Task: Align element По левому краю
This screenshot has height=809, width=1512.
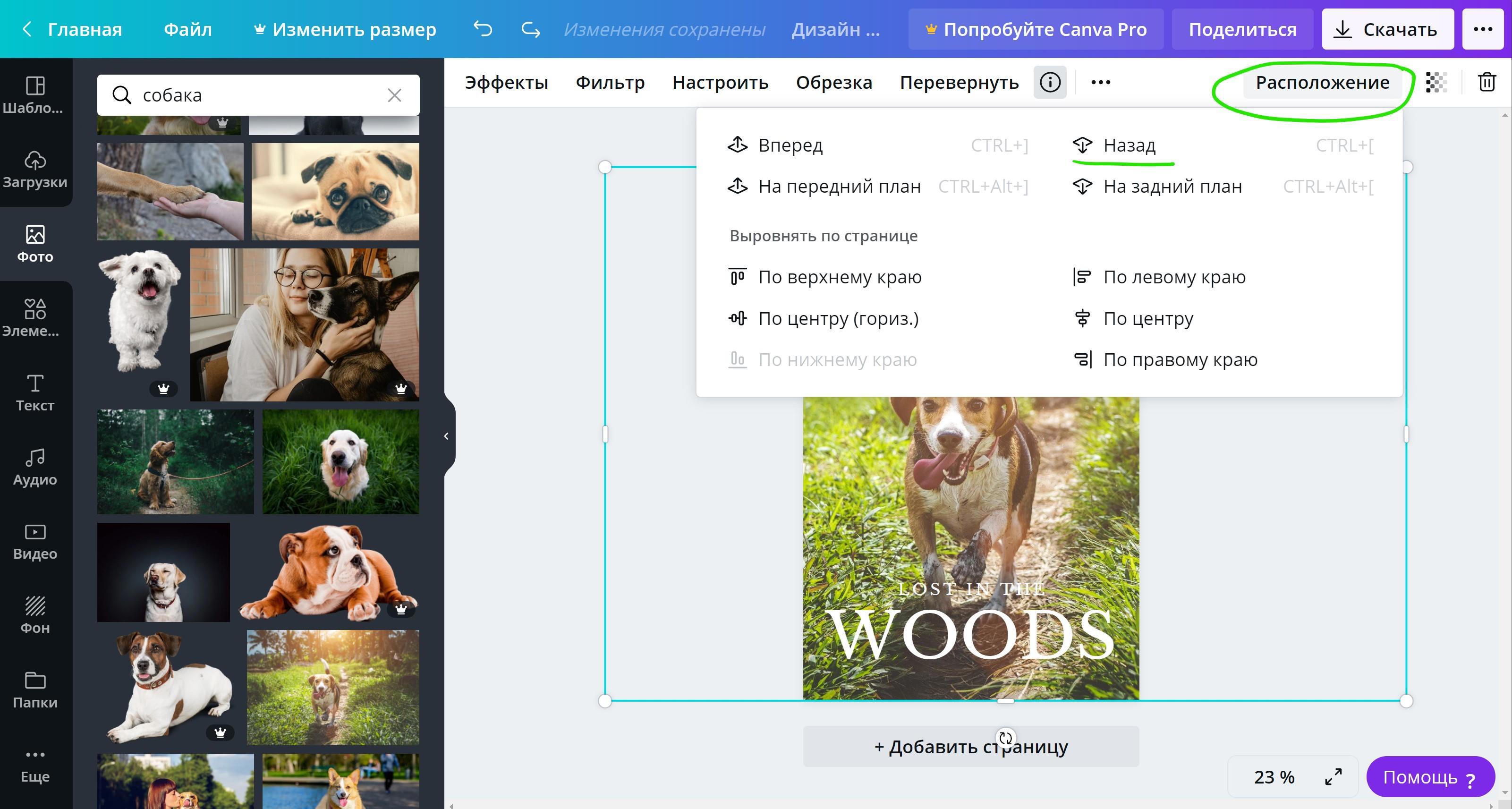Action: pyautogui.click(x=1174, y=277)
